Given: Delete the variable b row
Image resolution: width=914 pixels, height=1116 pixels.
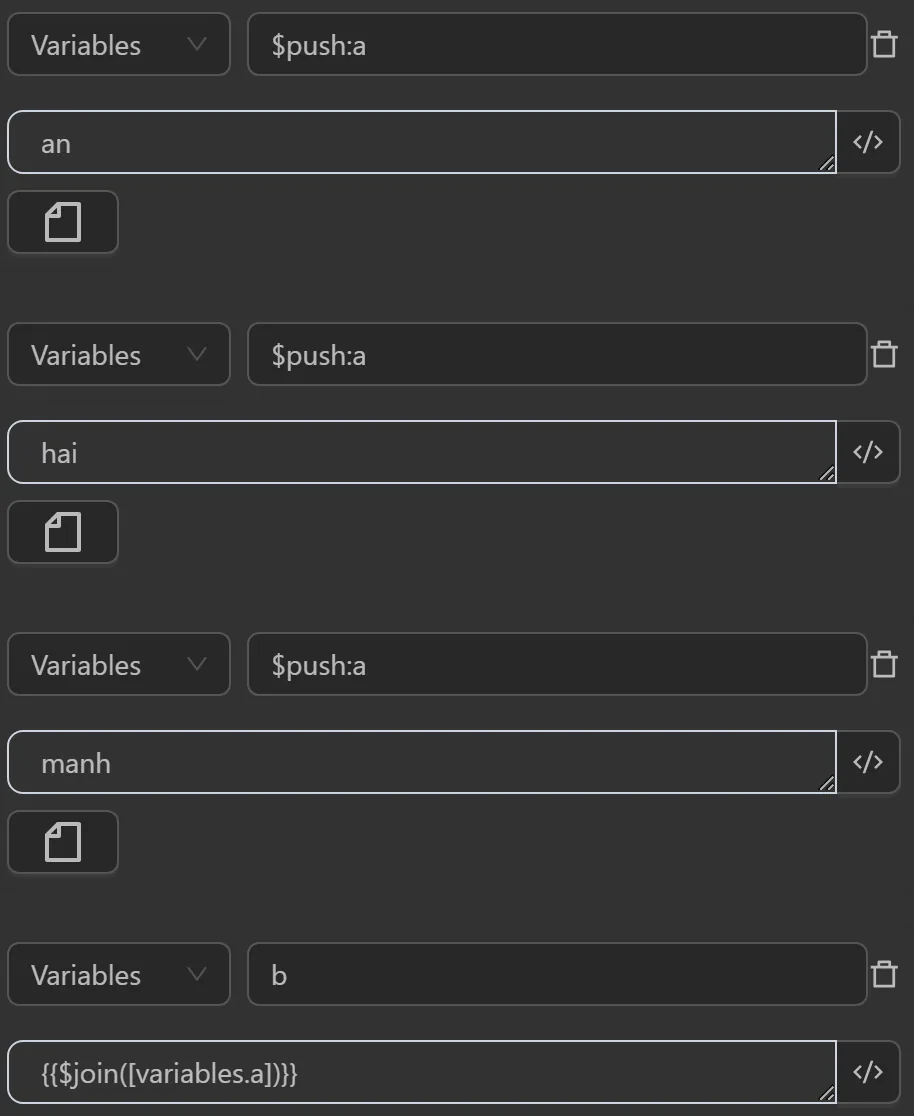Looking at the screenshot, I should pos(884,975).
